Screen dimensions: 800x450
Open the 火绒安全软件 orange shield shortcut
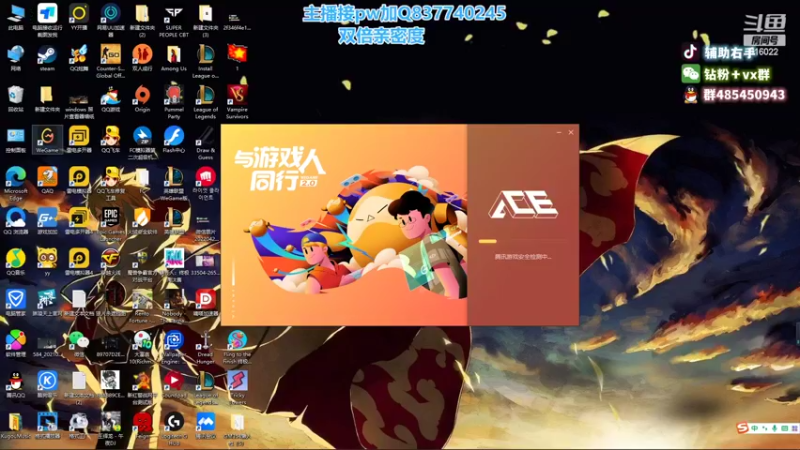142,221
